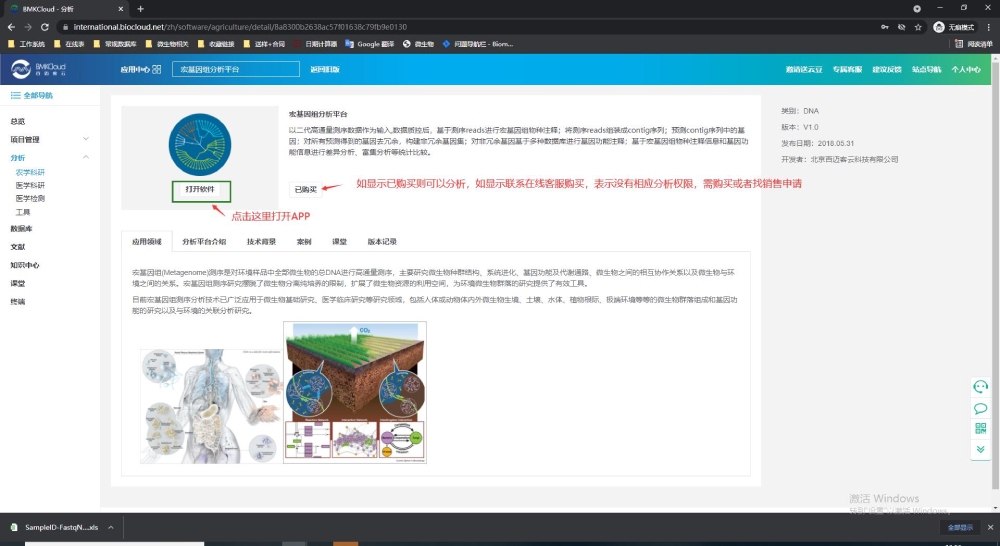Click the 全部显示 button in download bar
This screenshot has height=546, width=1000.
pos(958,527)
